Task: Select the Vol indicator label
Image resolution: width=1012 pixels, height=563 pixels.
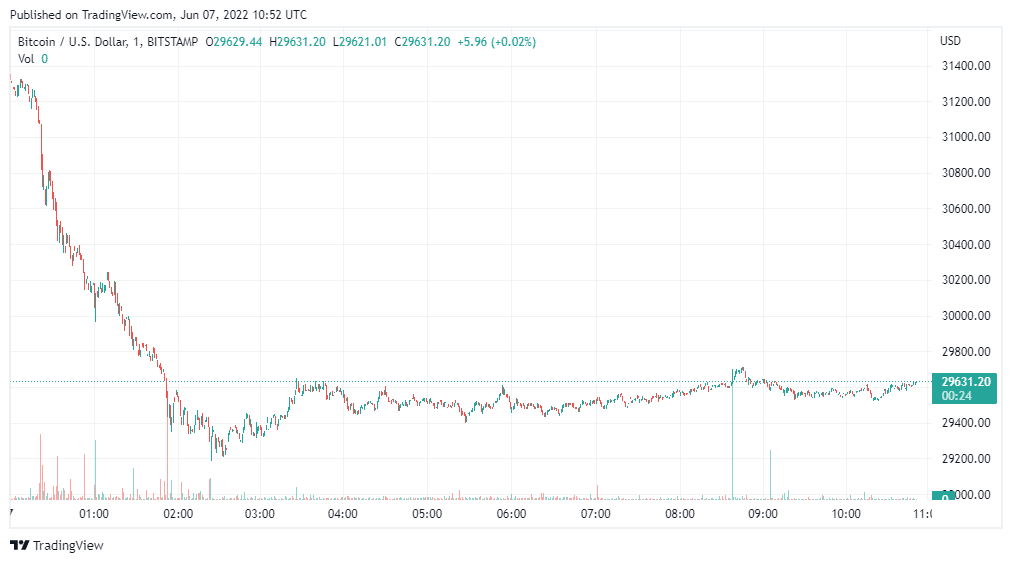Action: point(26,59)
